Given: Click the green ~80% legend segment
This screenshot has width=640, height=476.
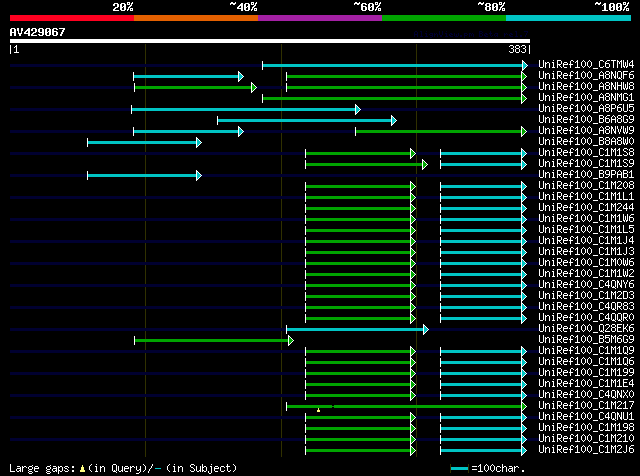Looking at the screenshot, I should pos(443,18).
